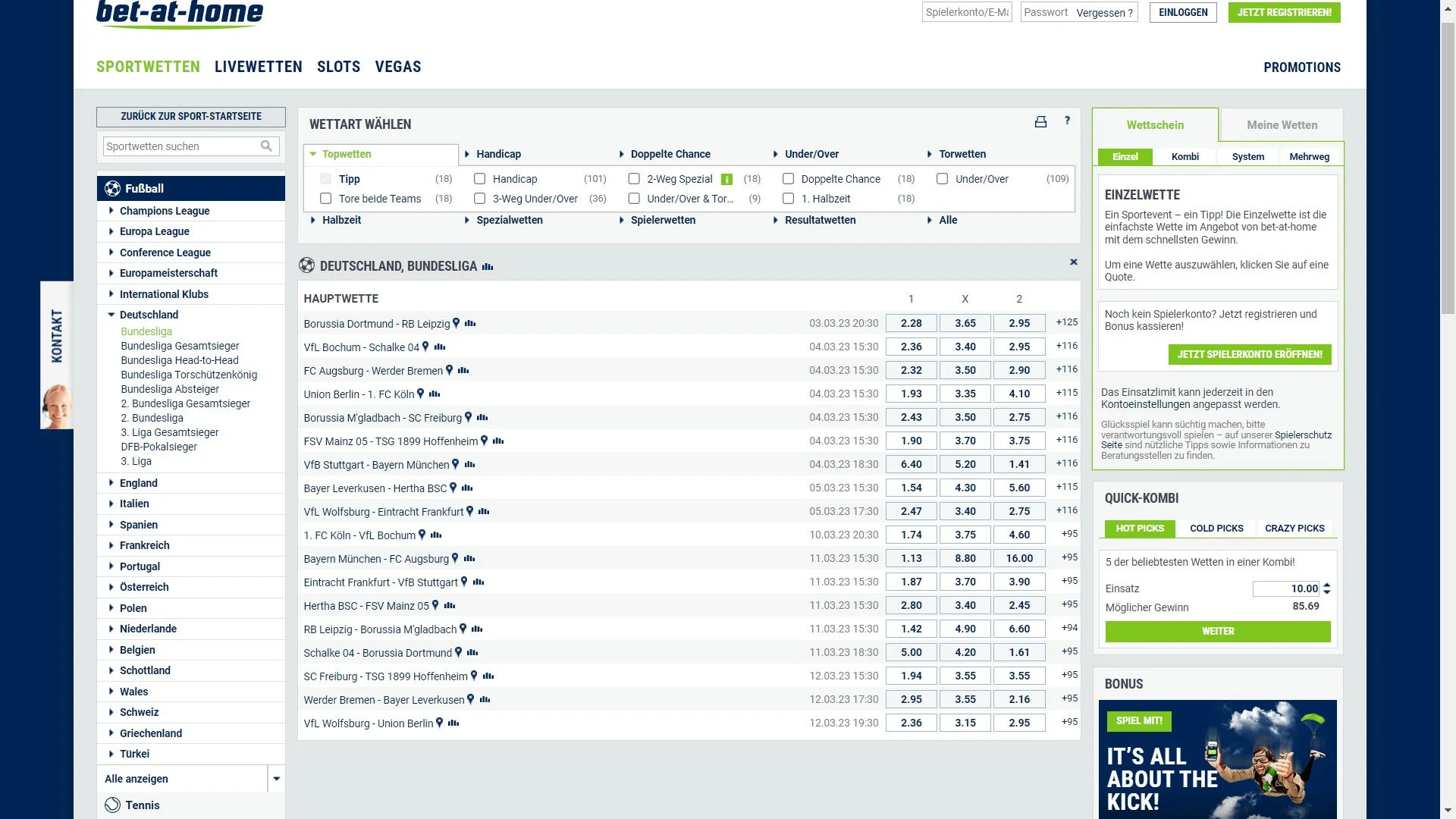Click the Spielerkonto/E-Mail login field
Screen dimensions: 1456x819
pyautogui.click(x=967, y=12)
